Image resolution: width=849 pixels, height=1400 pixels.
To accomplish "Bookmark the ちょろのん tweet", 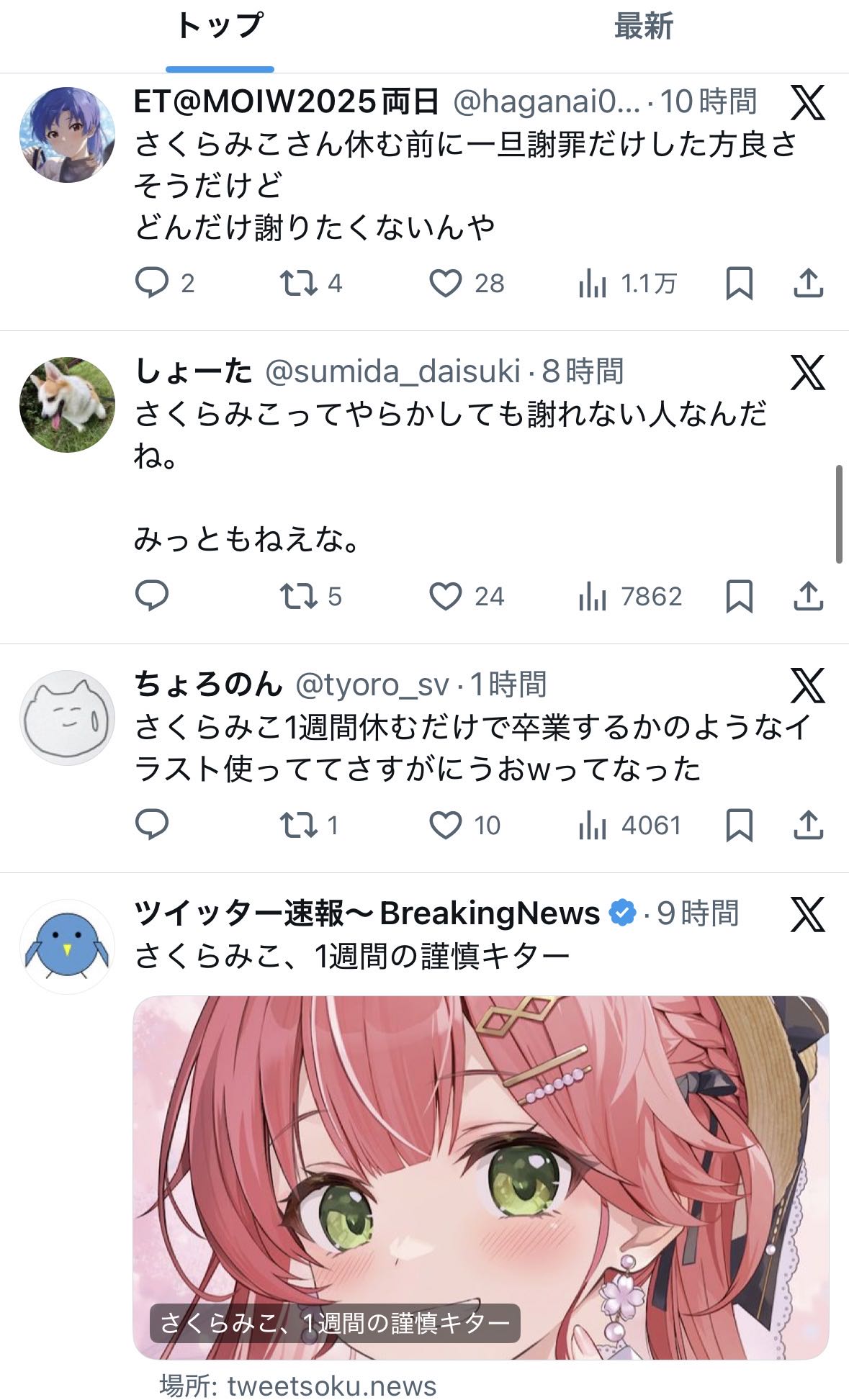I will pyautogui.click(x=739, y=825).
